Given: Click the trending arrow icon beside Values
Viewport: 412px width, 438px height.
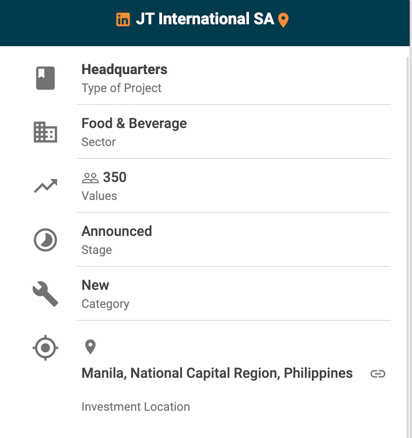Looking at the screenshot, I should point(46,186).
